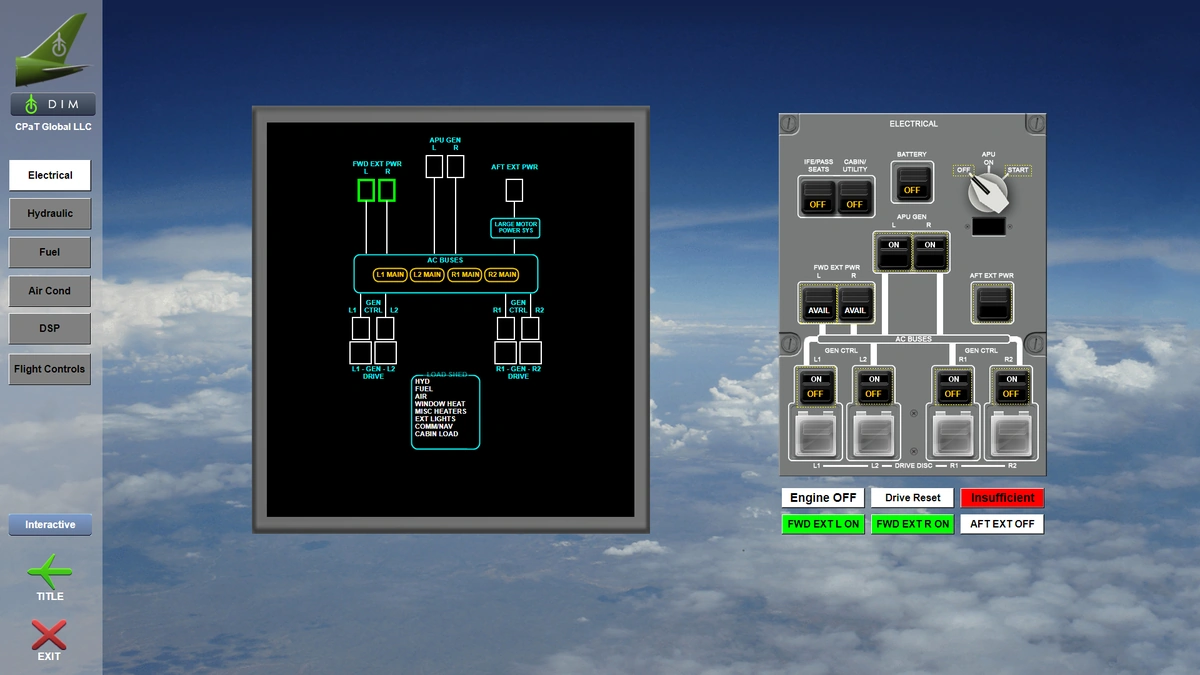Click the FWD EXT PWR L box in diagram

[x=366, y=190]
